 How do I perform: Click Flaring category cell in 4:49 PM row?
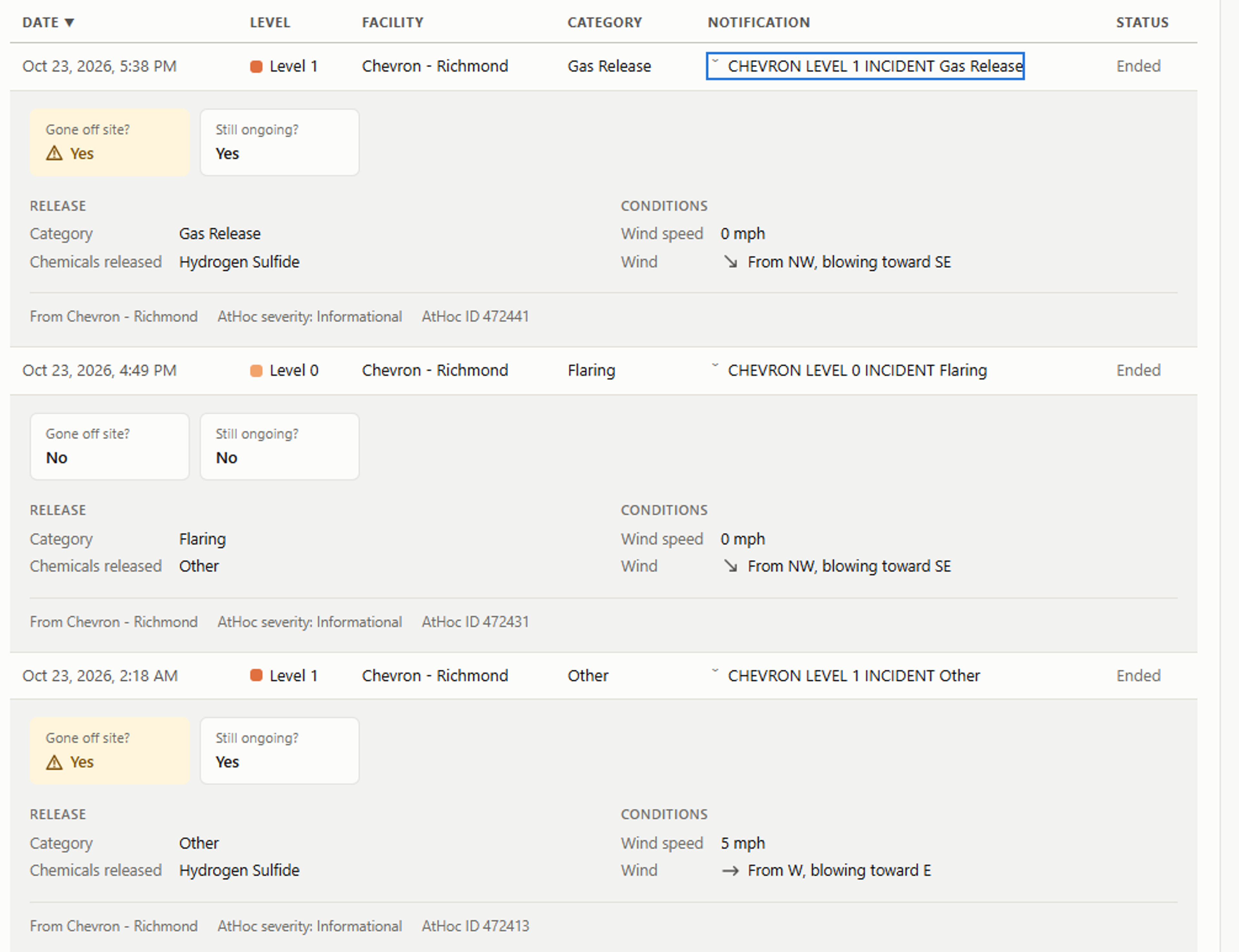[591, 371]
